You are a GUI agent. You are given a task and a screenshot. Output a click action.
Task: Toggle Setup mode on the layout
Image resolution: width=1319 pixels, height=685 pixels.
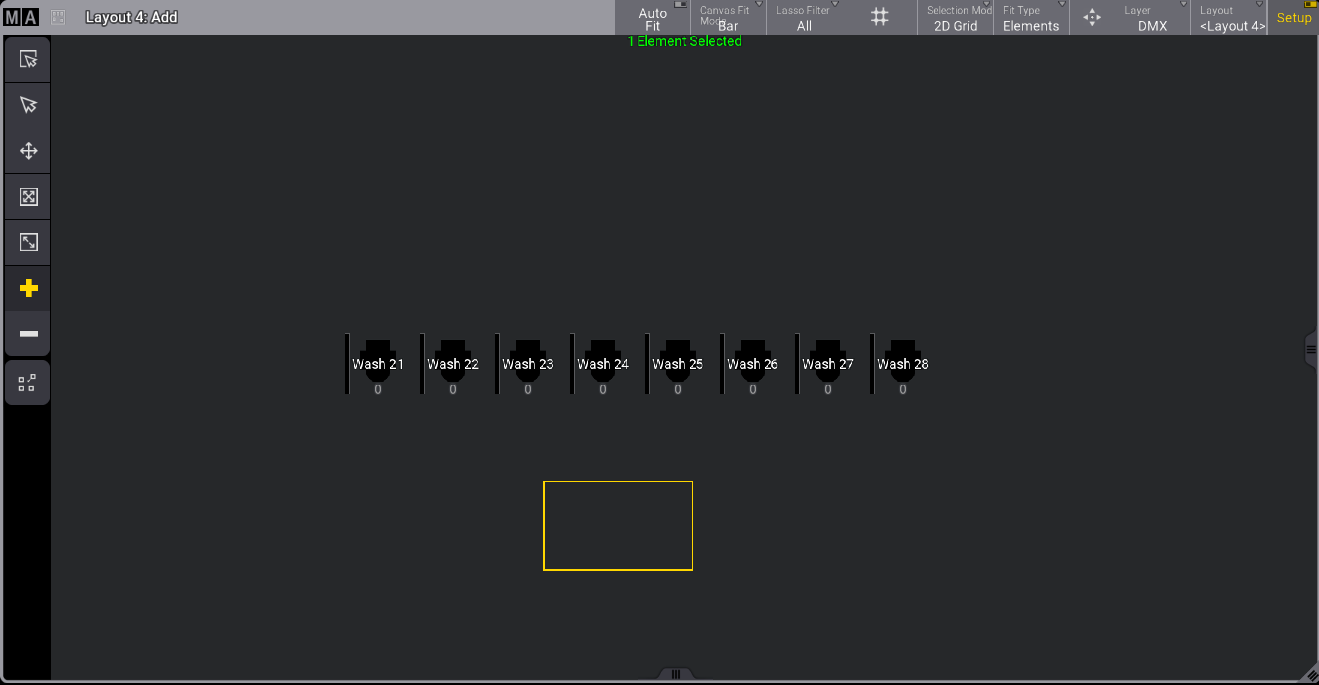[x=1293, y=18]
